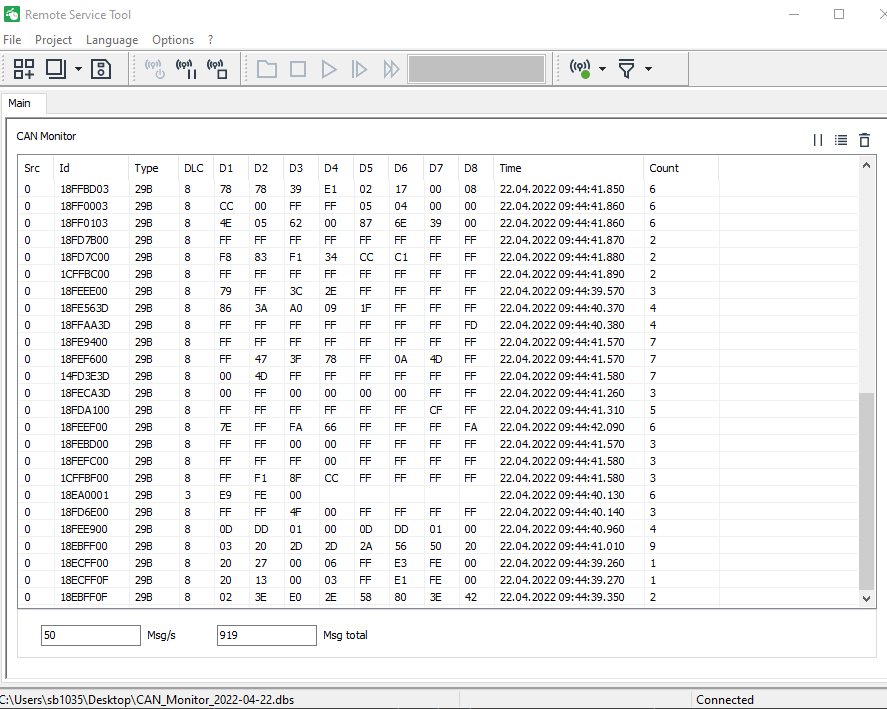
Task: Click the scroll down arrow of message list
Action: click(867, 597)
